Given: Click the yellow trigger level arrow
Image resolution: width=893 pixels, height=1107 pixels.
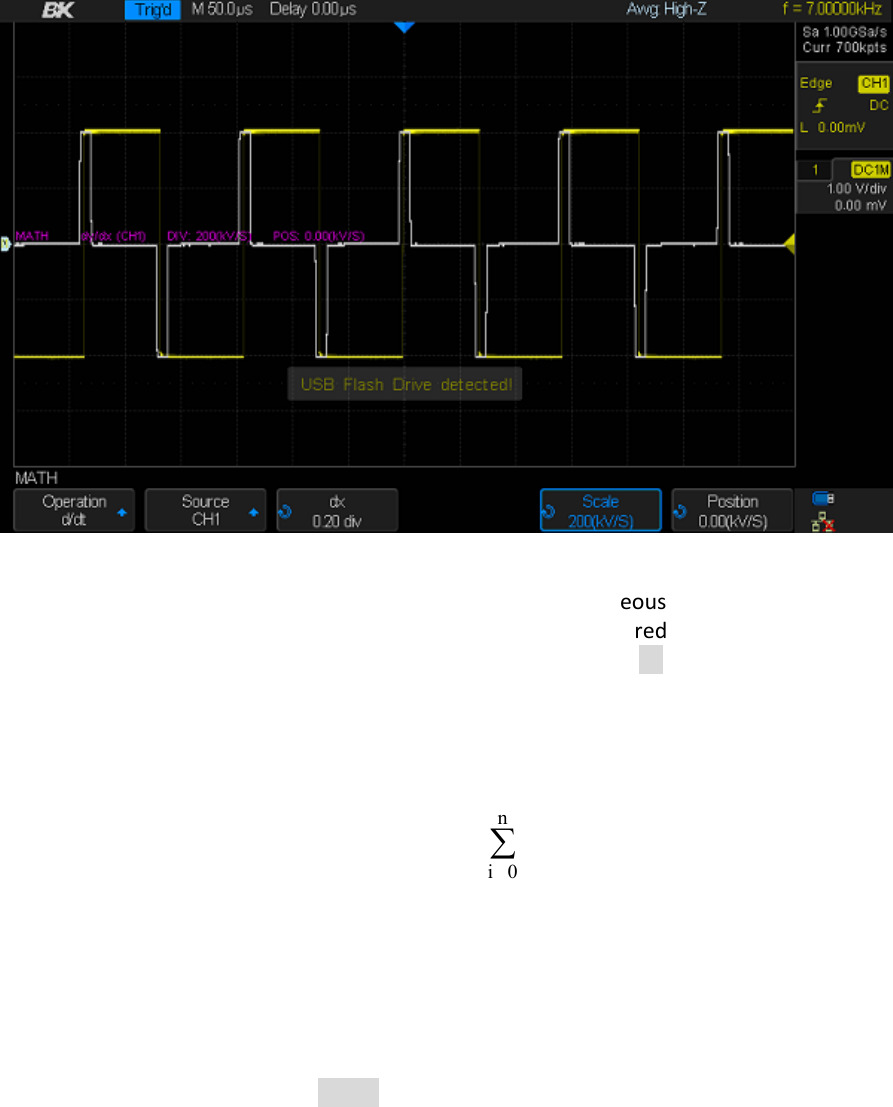Looking at the screenshot, I should pyautogui.click(x=787, y=243).
